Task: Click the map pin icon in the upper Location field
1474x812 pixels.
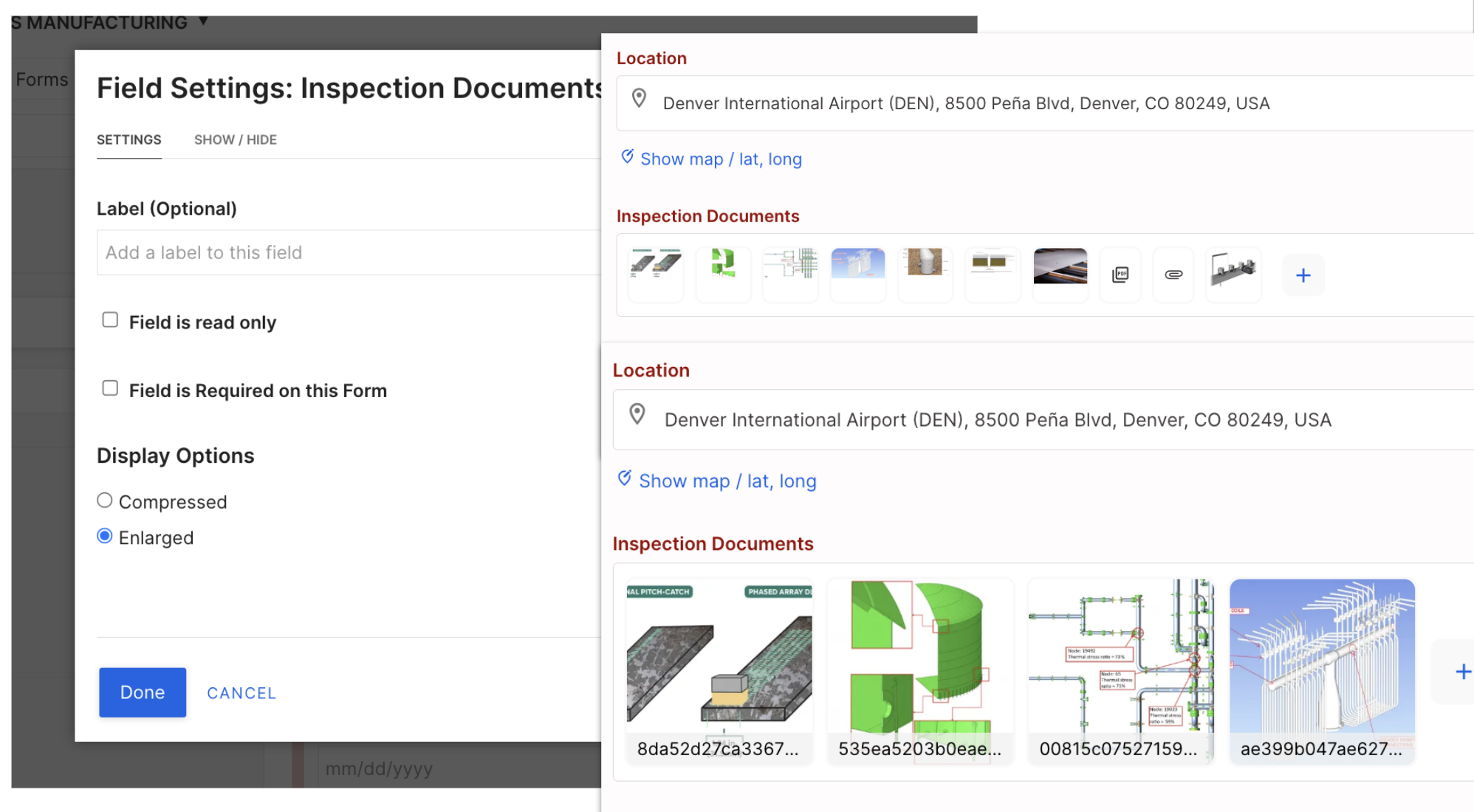Action: coord(640,98)
